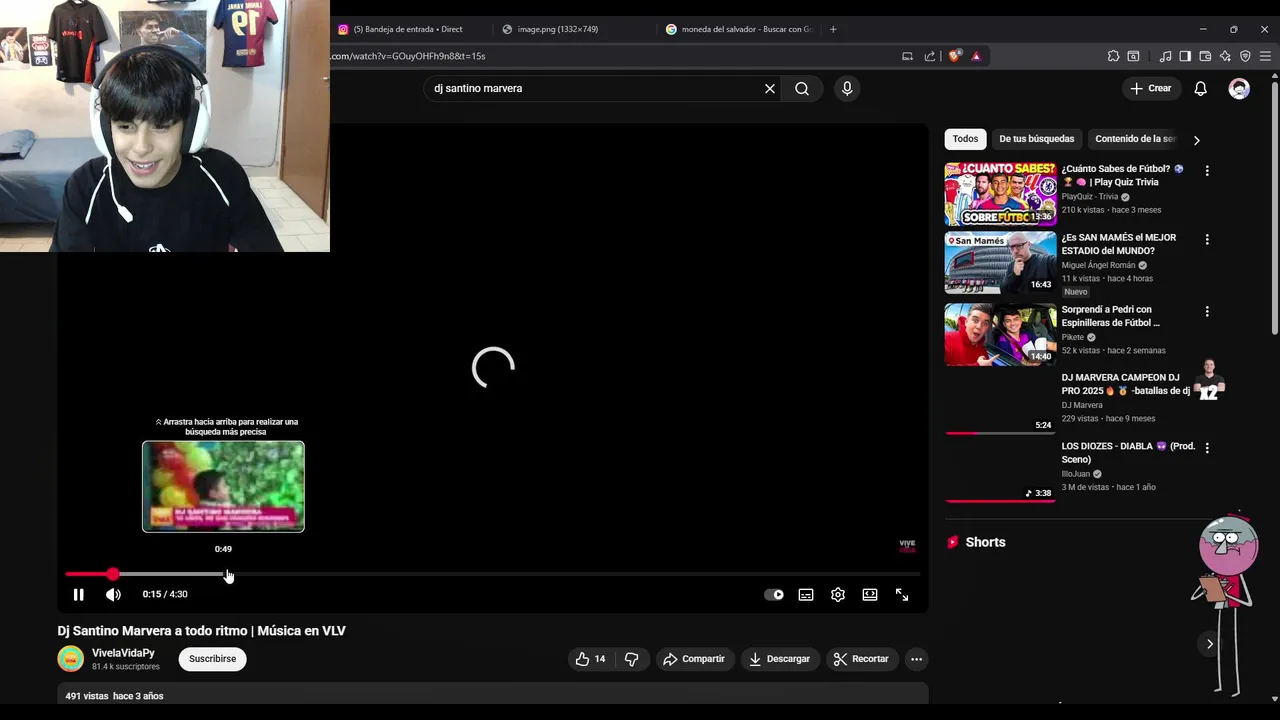Open the browser hamburger main menu
The height and width of the screenshot is (720, 1280).
[x=1265, y=56]
